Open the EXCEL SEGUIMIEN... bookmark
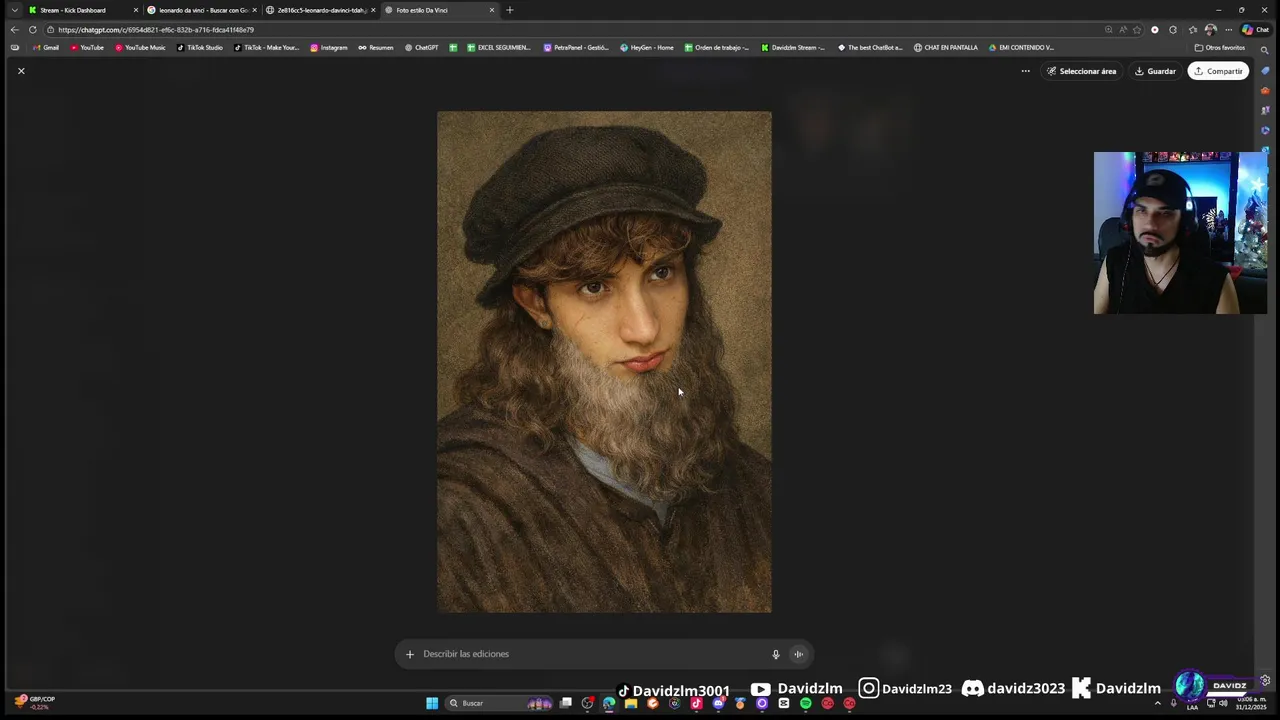This screenshot has height=720, width=1280. [x=499, y=47]
